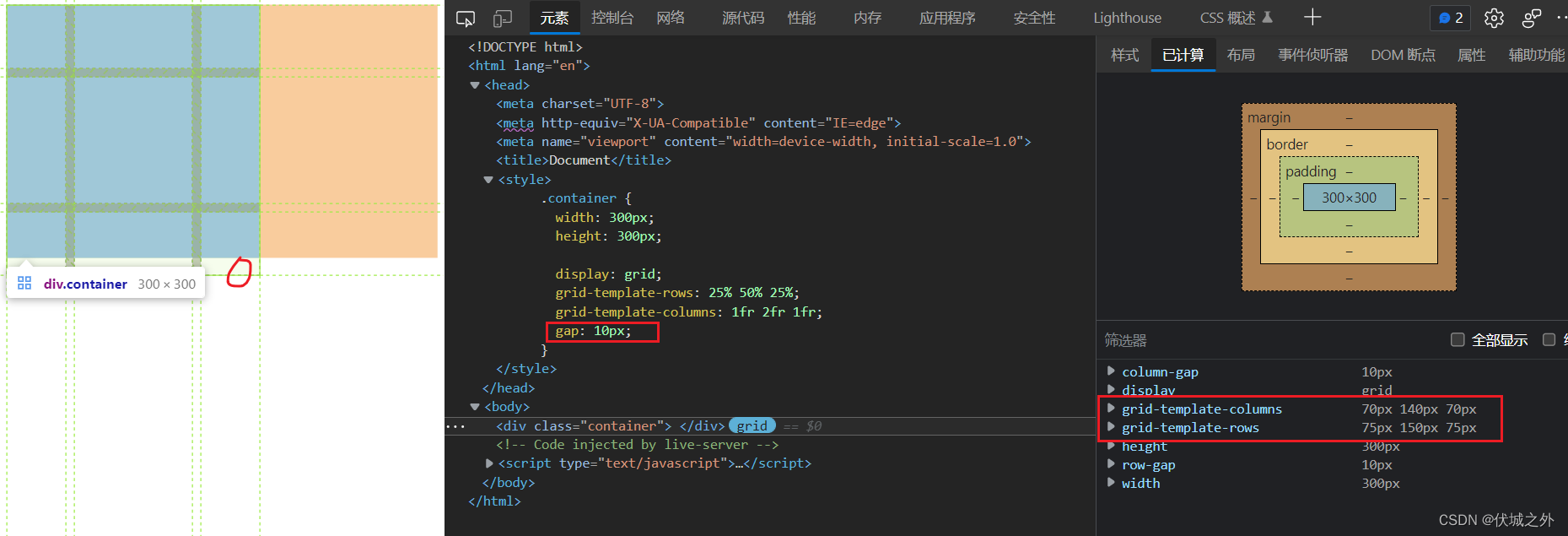Image resolution: width=1568 pixels, height=536 pixels.
Task: Select the live-server comment node
Action: click(637, 445)
